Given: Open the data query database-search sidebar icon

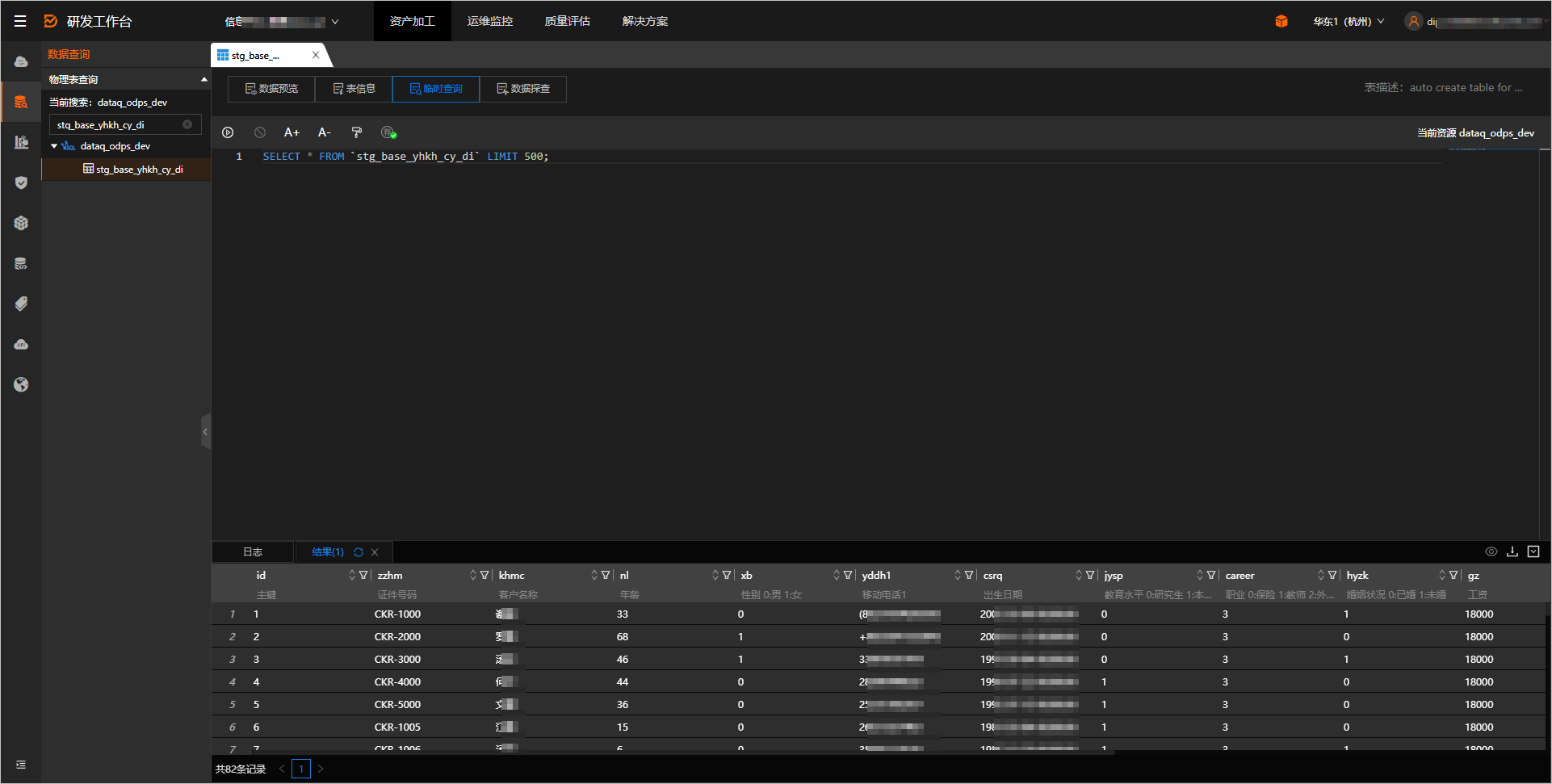Looking at the screenshot, I should 21,102.
